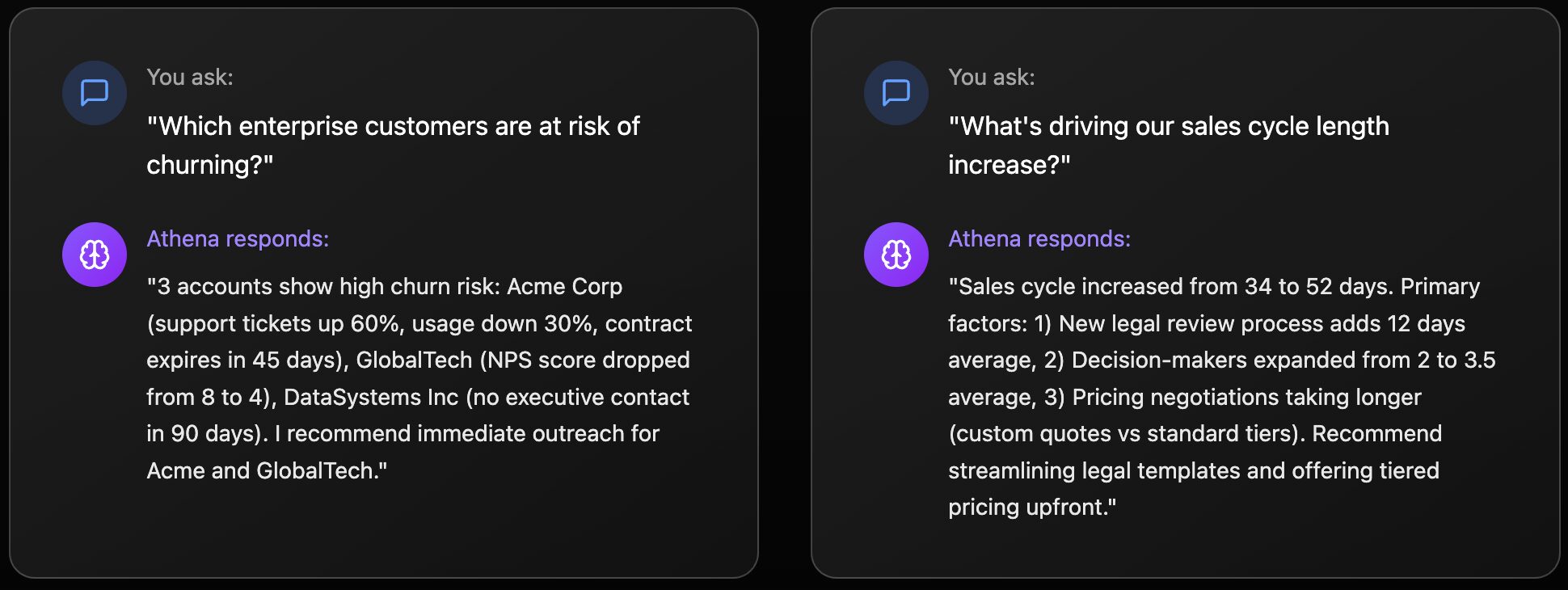Click the chat bubble icon beside the sales cycle question
This screenshot has height=590, width=1568.
896,93
